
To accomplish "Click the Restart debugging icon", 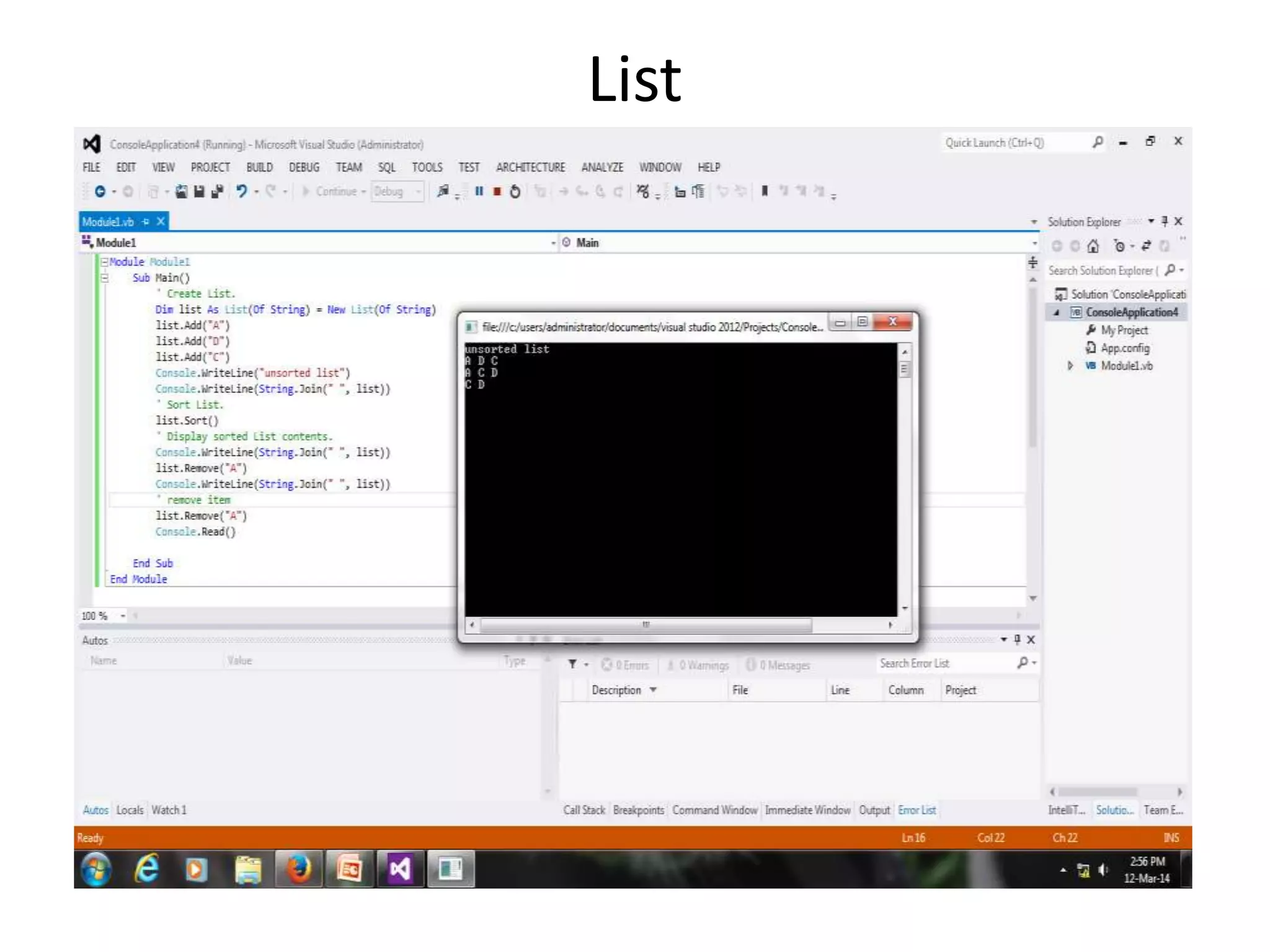I will click(x=515, y=192).
